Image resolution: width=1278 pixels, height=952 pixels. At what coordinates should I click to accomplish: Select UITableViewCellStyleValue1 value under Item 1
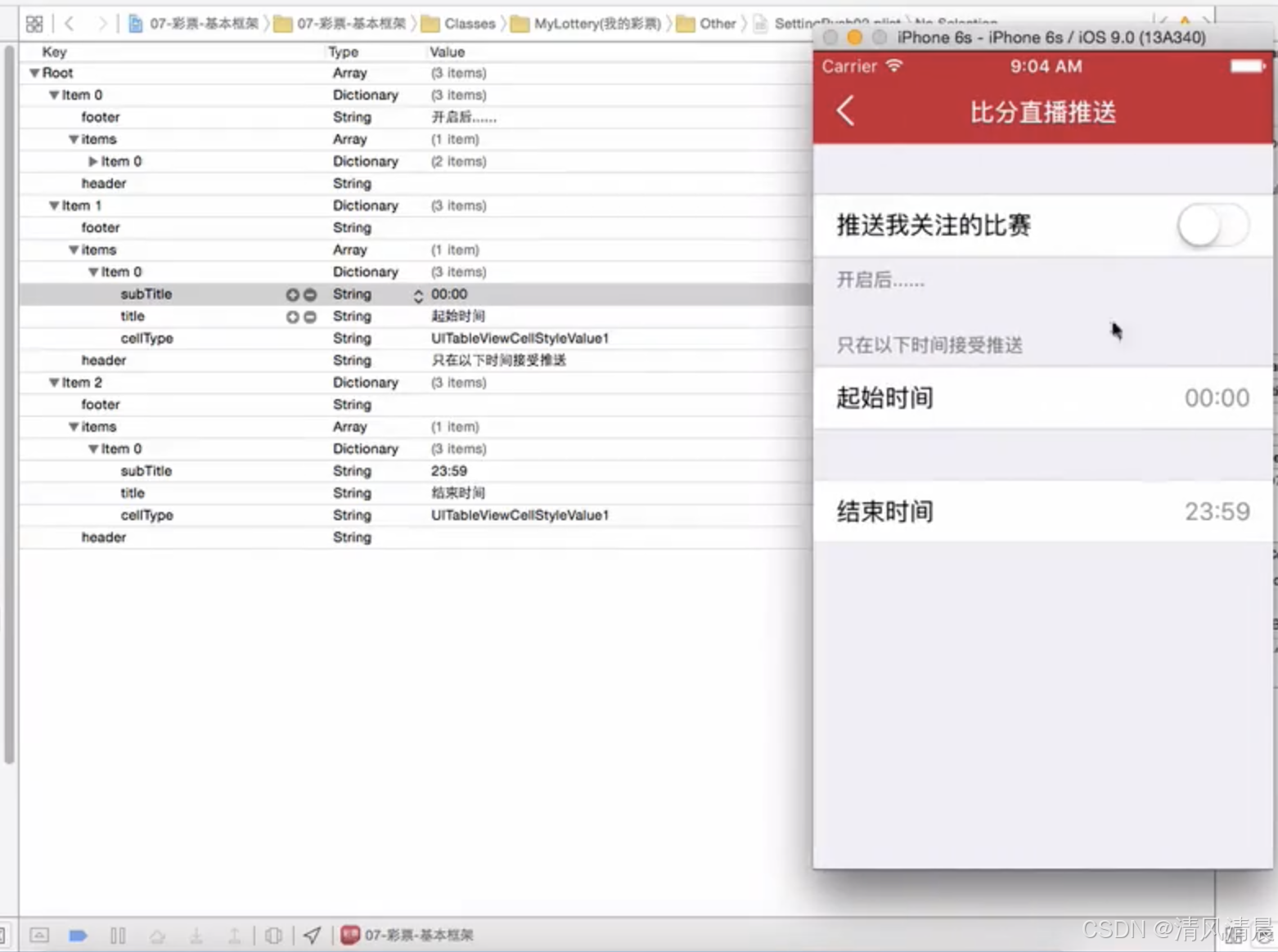pos(520,338)
